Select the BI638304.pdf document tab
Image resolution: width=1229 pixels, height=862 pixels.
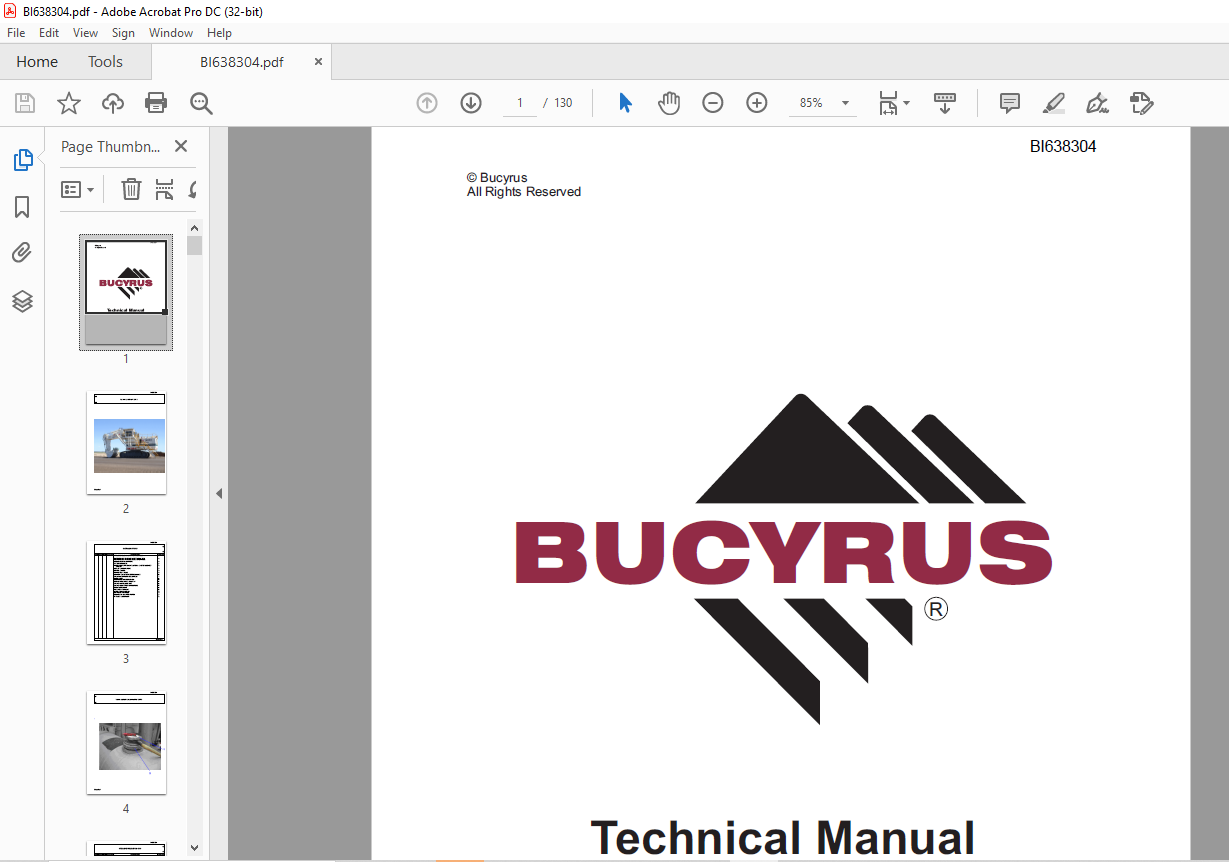pyautogui.click(x=241, y=62)
